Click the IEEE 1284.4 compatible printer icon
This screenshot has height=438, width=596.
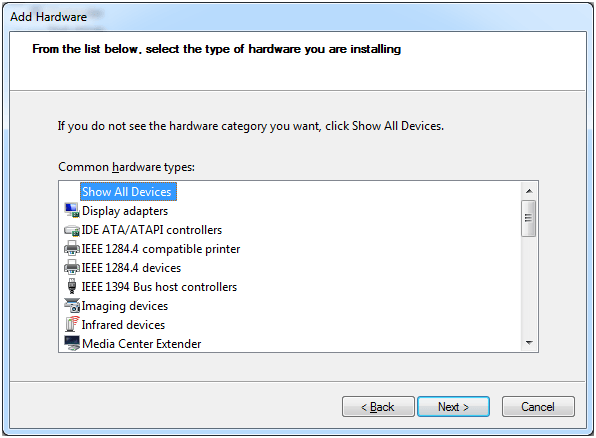click(72, 249)
